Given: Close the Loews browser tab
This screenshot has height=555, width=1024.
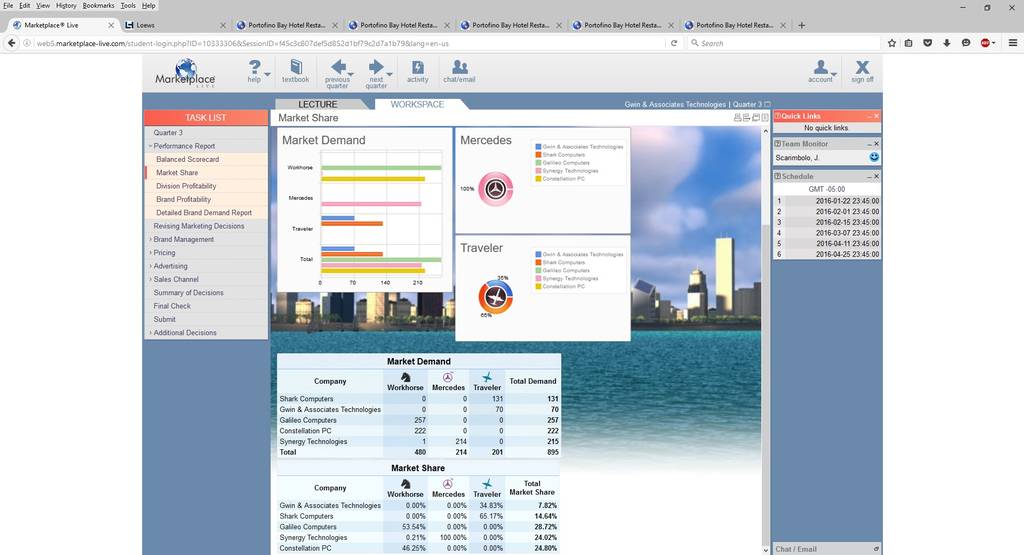Looking at the screenshot, I should 223,25.
